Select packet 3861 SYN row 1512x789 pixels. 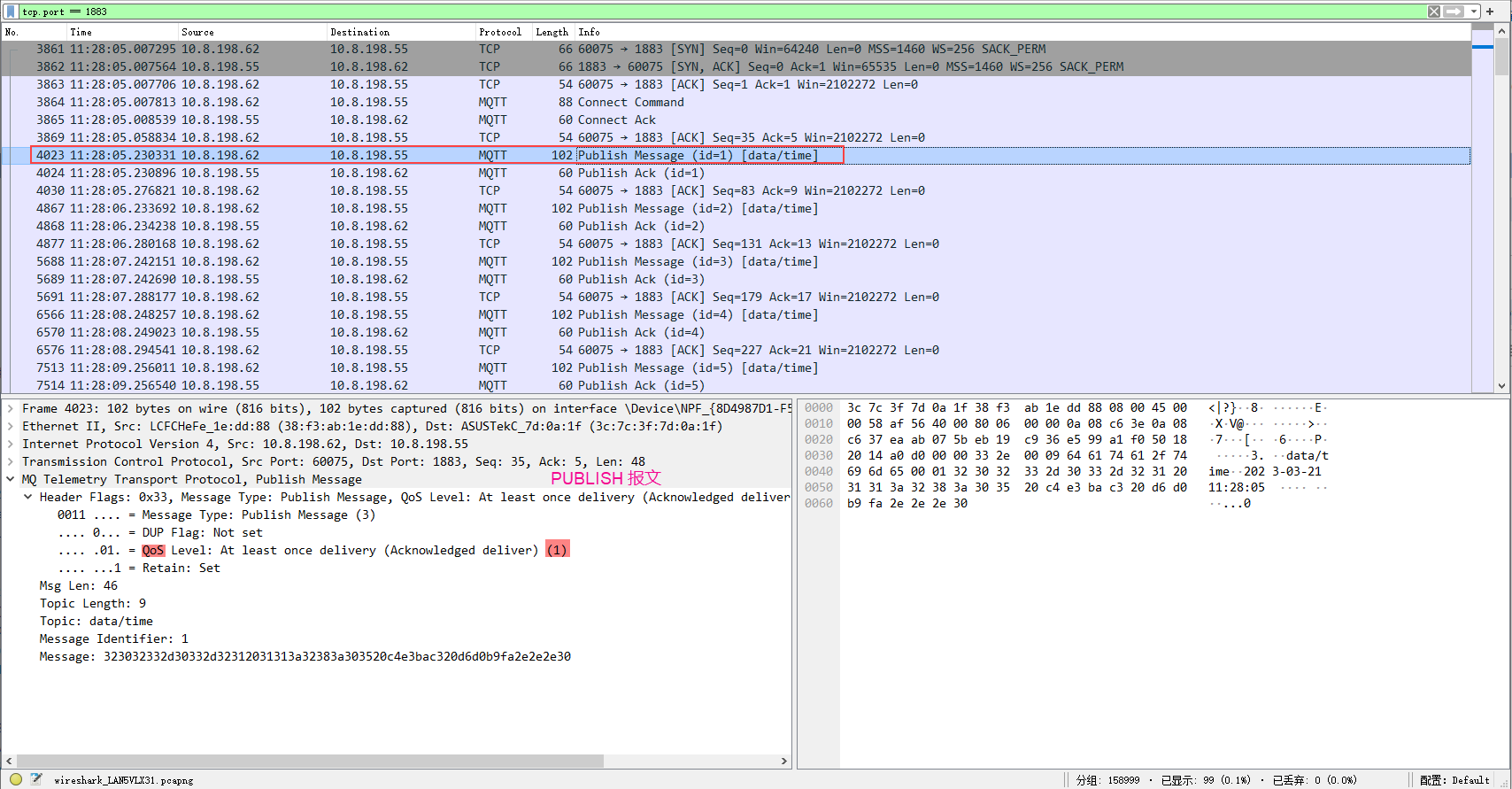coord(736,49)
